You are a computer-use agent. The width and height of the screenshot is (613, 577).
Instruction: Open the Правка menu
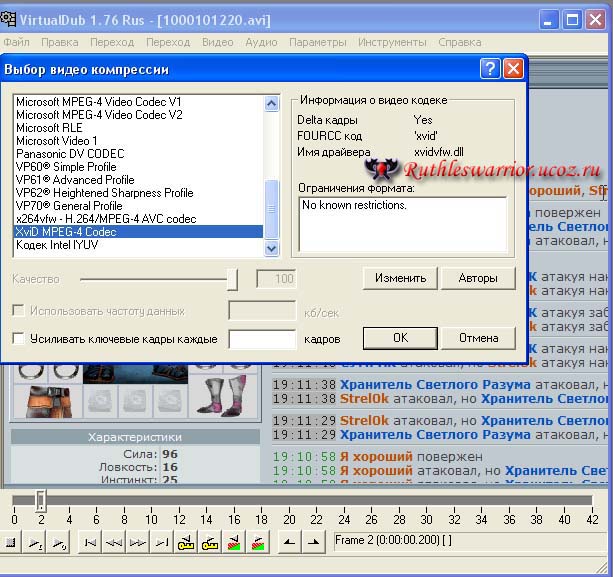tap(59, 42)
